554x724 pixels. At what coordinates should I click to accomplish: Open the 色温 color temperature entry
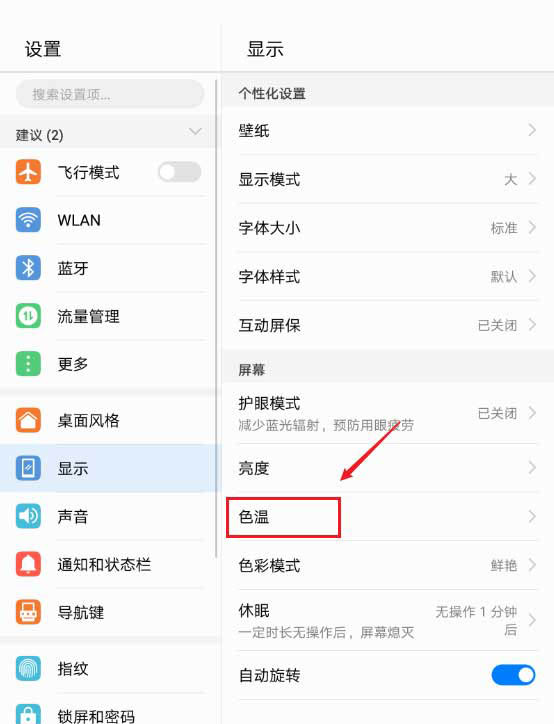tap(387, 517)
